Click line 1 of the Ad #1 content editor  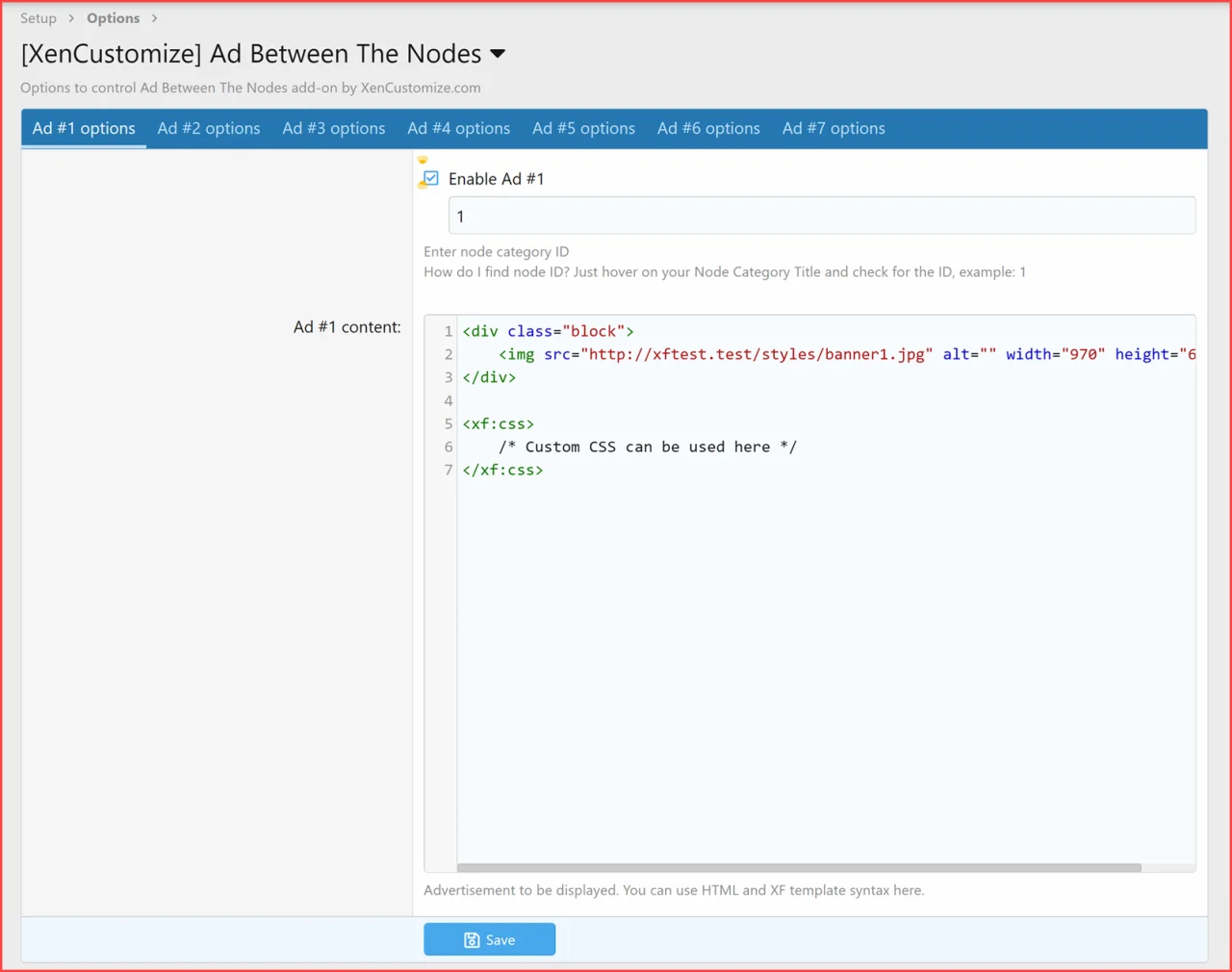tap(546, 330)
